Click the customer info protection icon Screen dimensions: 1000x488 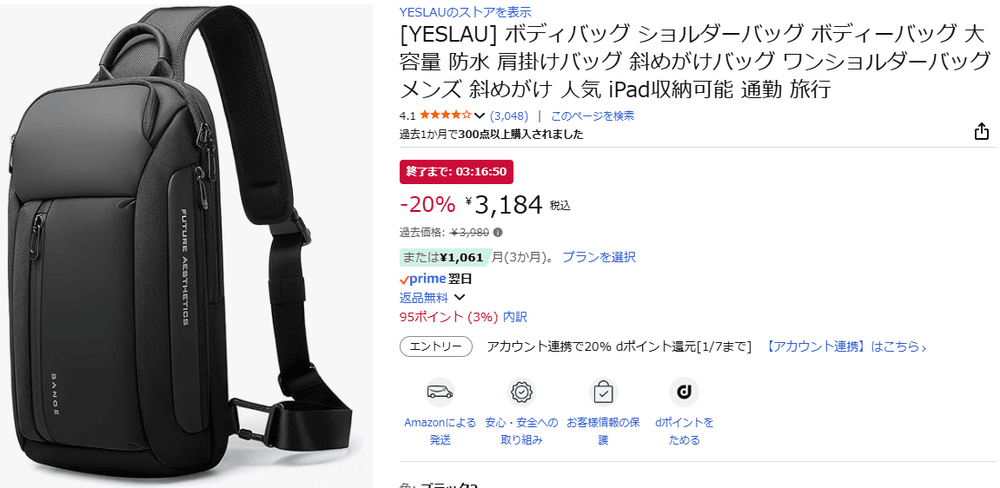pos(603,392)
